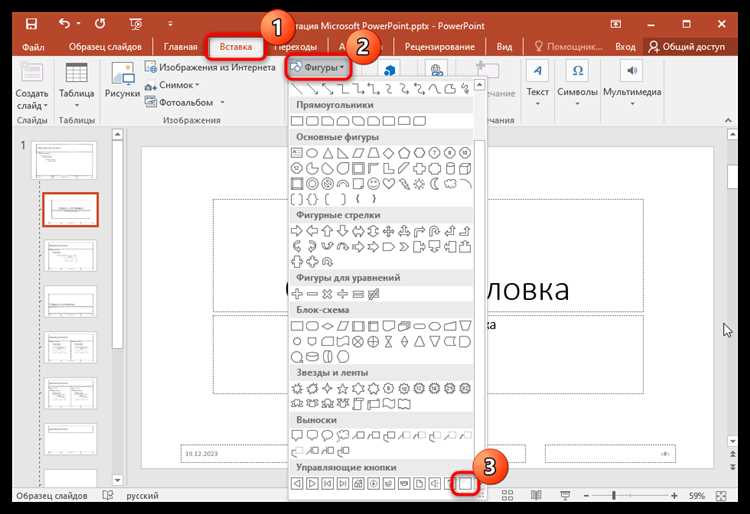Choose the oval speech bubble callout

[x=327, y=436]
